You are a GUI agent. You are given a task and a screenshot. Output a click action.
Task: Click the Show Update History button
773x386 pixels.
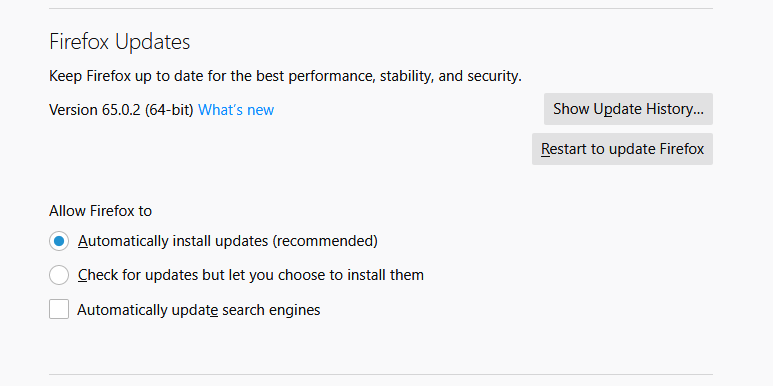[628, 109]
